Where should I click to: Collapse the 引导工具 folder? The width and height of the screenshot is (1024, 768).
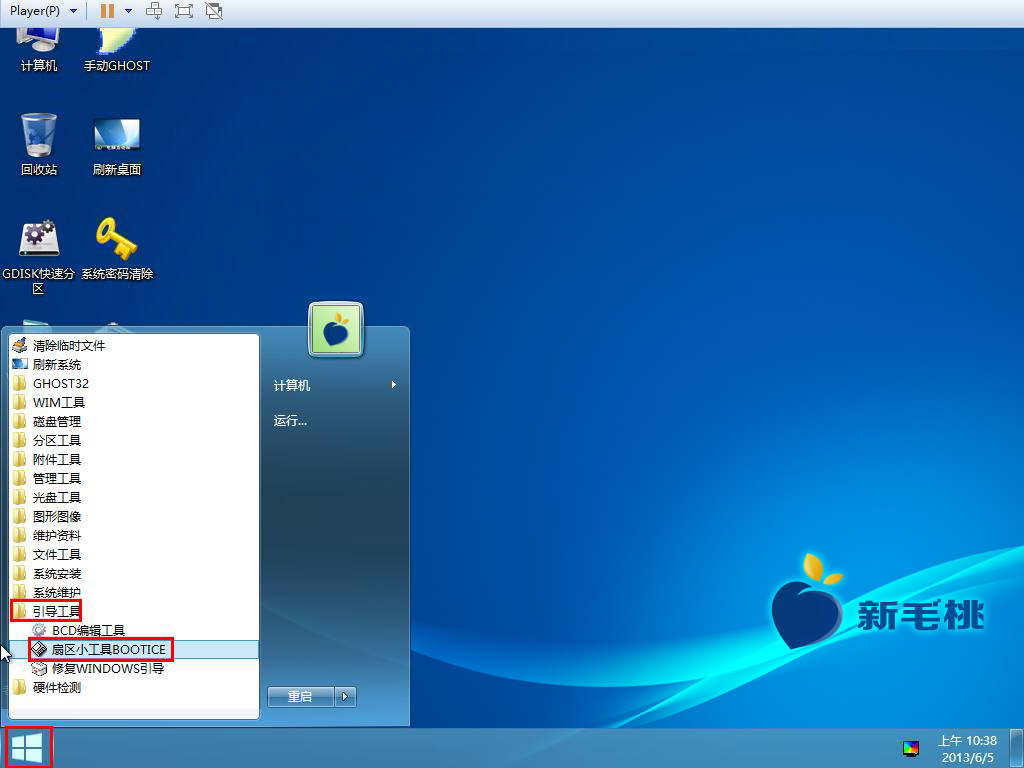(134, 611)
